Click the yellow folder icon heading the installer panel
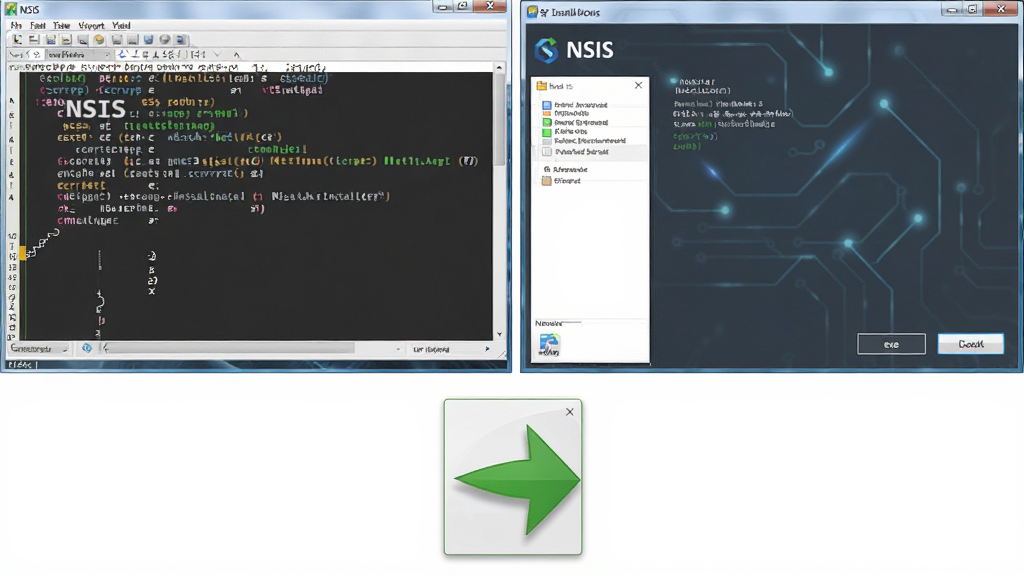Screen dimensions: 1024x576 (x=541, y=86)
